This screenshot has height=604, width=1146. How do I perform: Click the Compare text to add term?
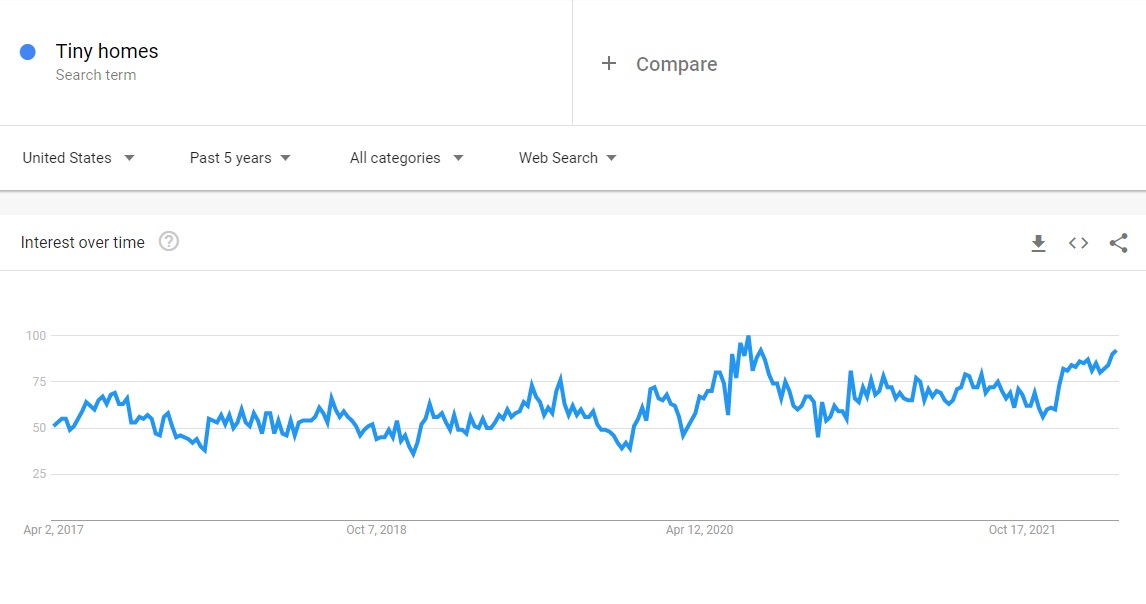point(676,64)
